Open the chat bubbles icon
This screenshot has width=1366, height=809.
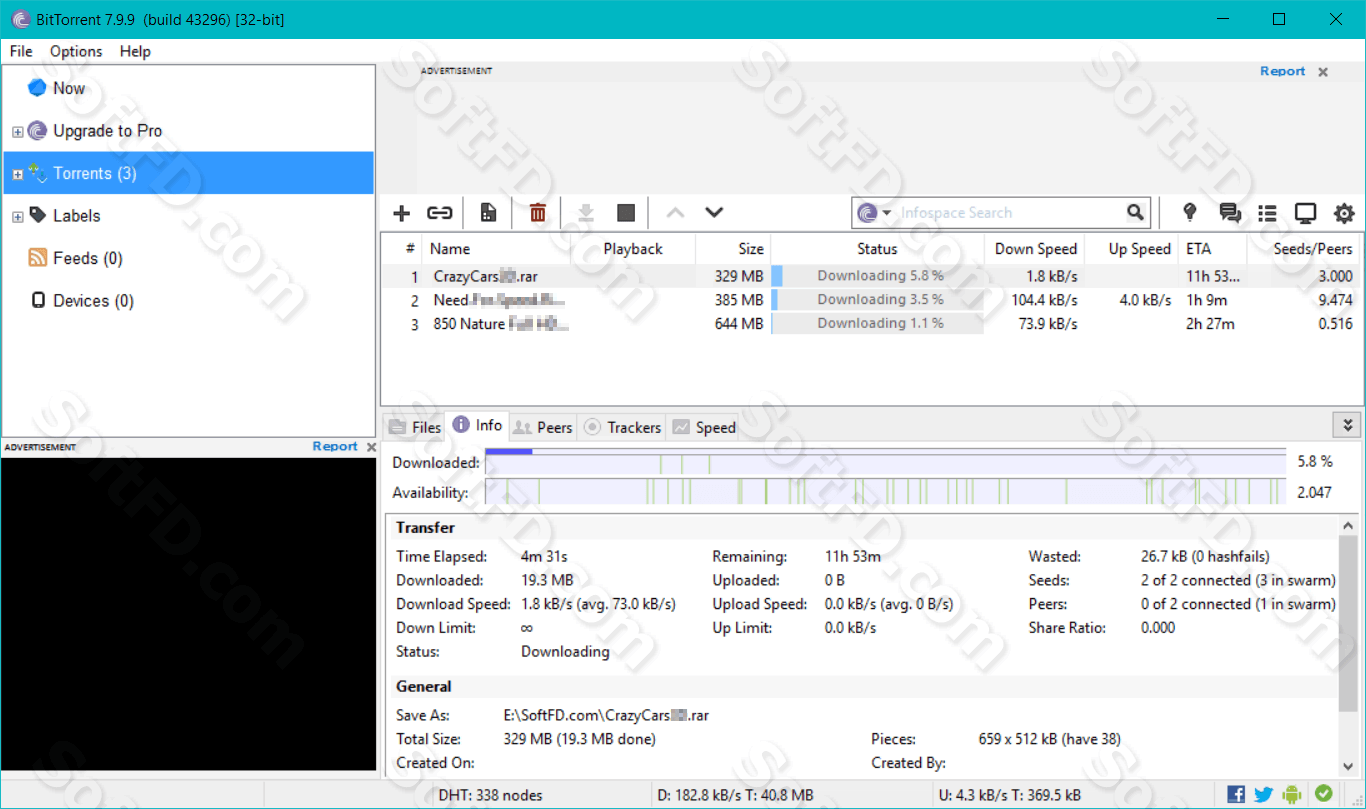pyautogui.click(x=1230, y=213)
